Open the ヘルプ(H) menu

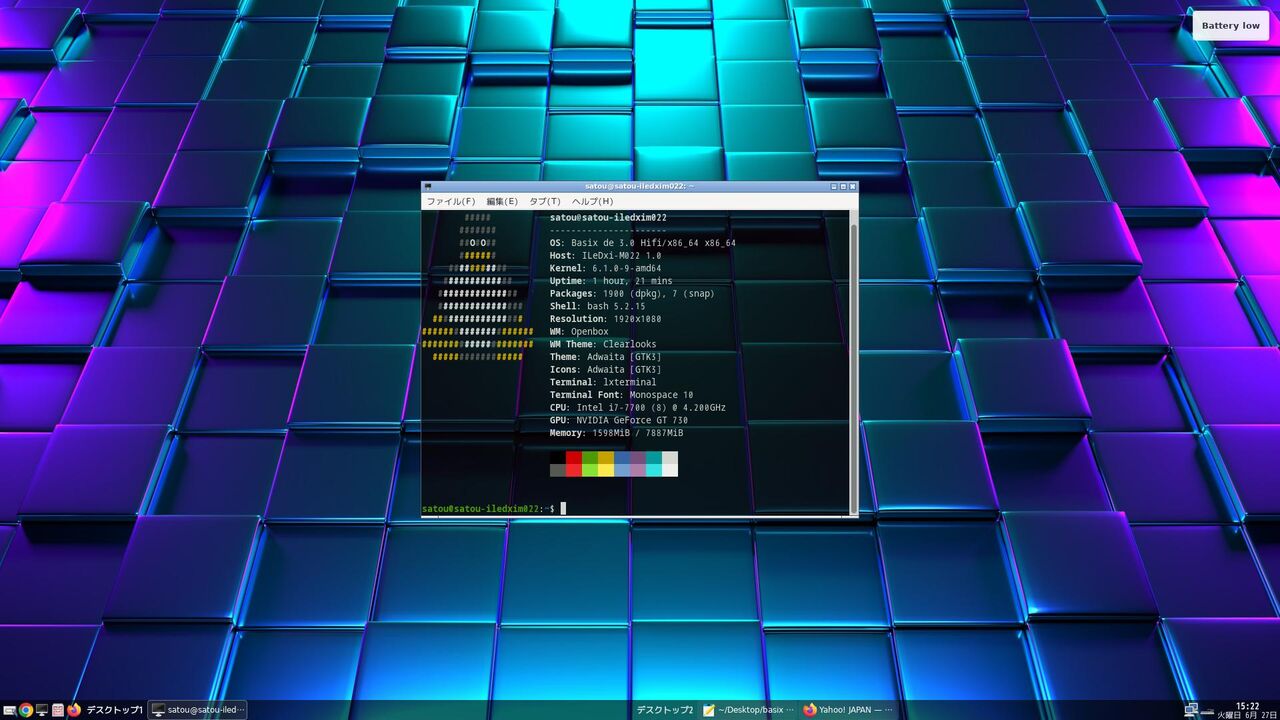(592, 201)
